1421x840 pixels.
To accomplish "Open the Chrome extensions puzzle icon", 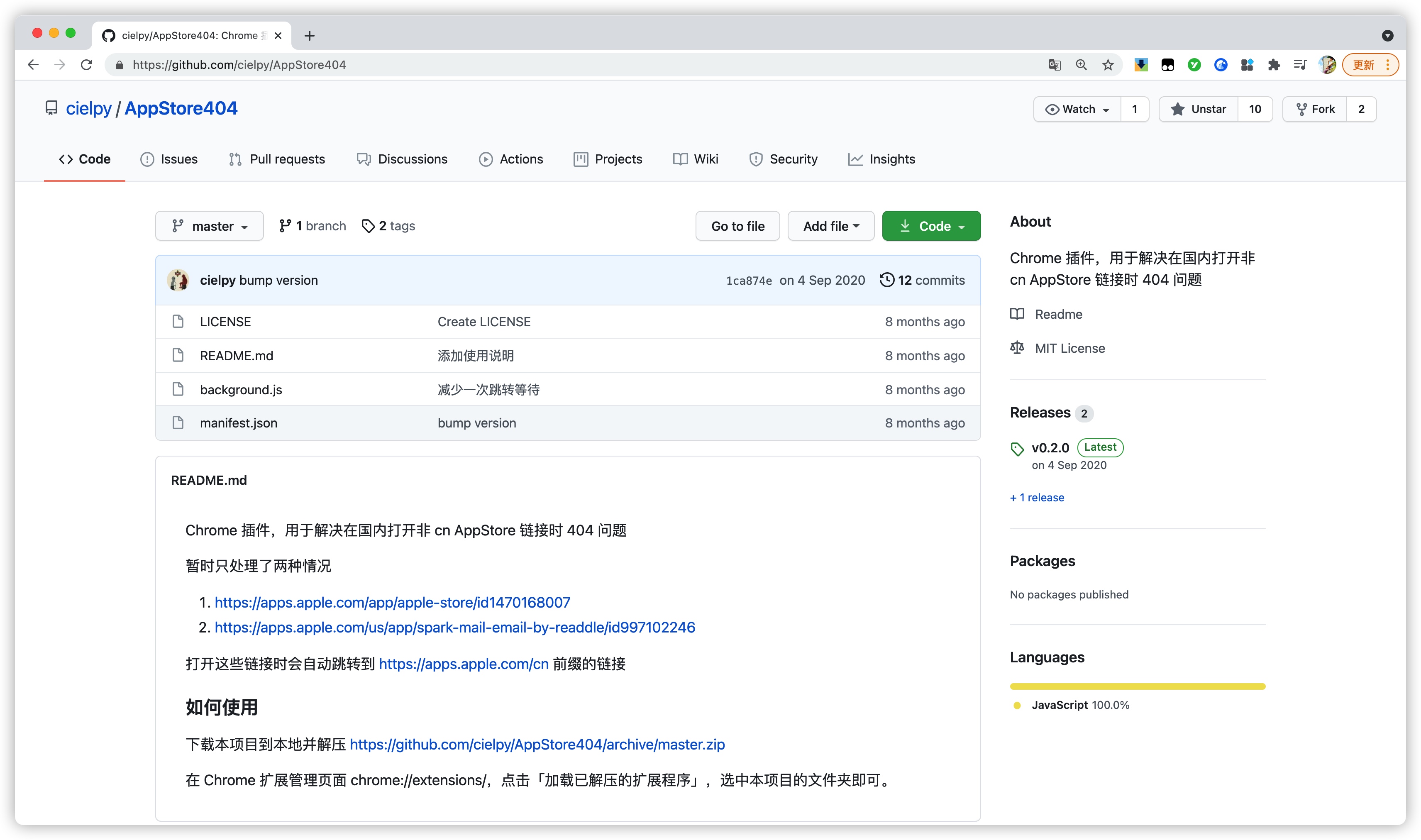I will [x=1273, y=65].
